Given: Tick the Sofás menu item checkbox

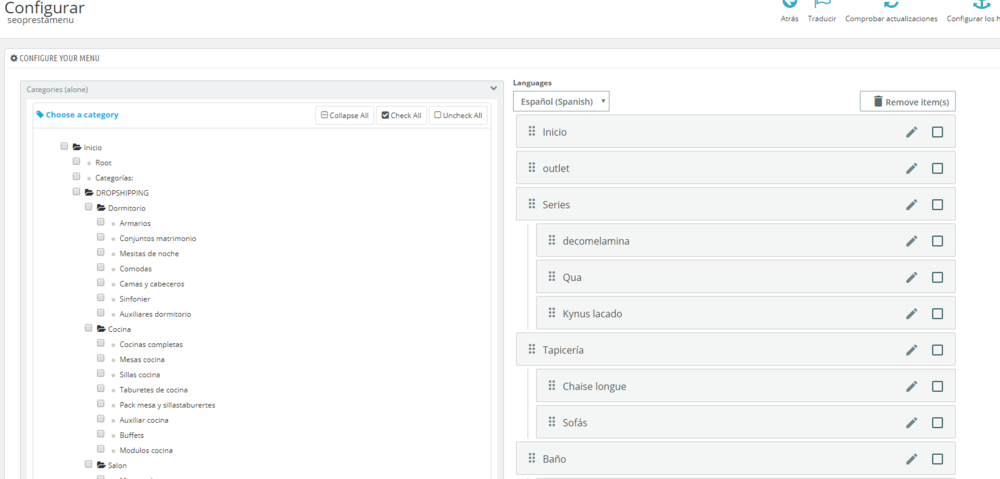Looking at the screenshot, I should (x=938, y=423).
